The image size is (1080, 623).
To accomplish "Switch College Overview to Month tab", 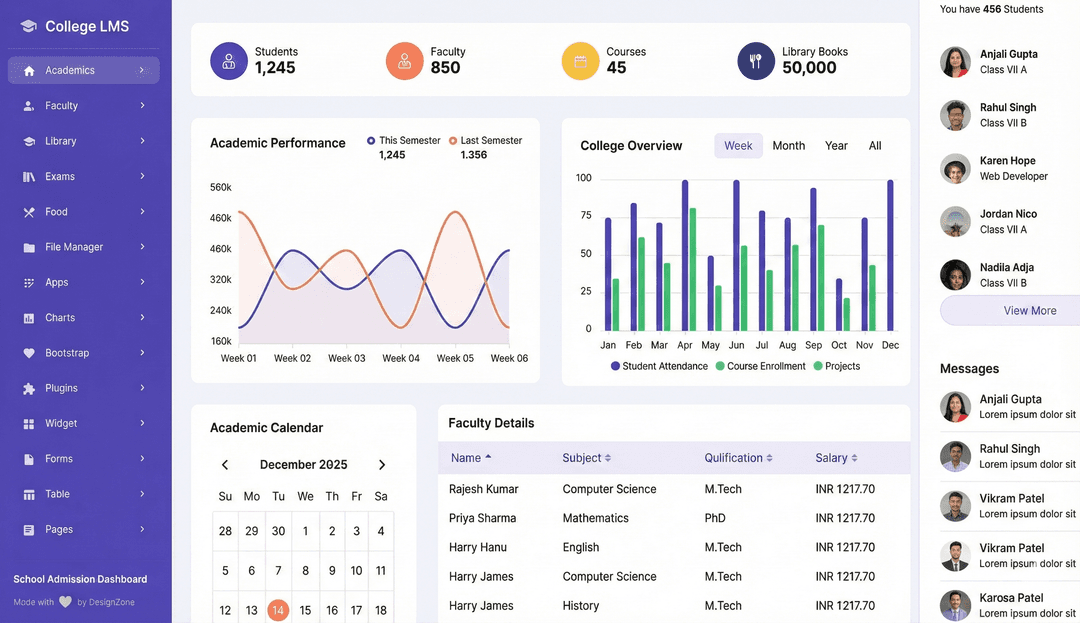I will click(x=788, y=146).
